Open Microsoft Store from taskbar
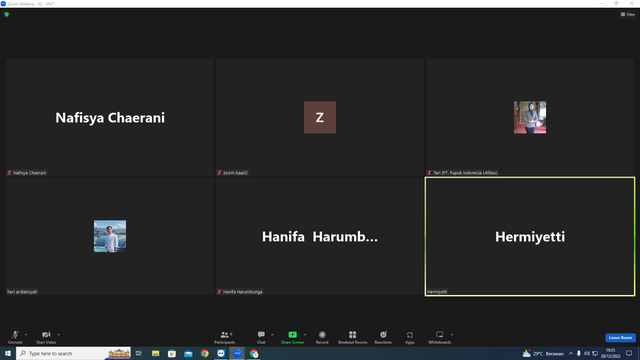The width and height of the screenshot is (640, 360). point(172,353)
